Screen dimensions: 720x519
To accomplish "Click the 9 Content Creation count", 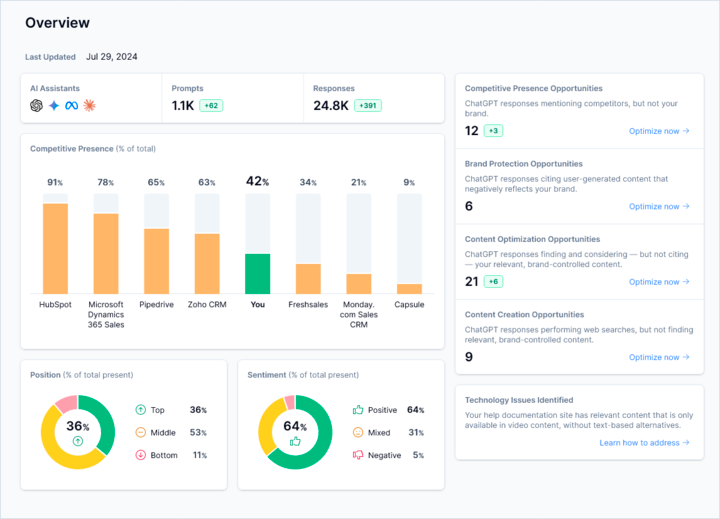I will (469, 357).
